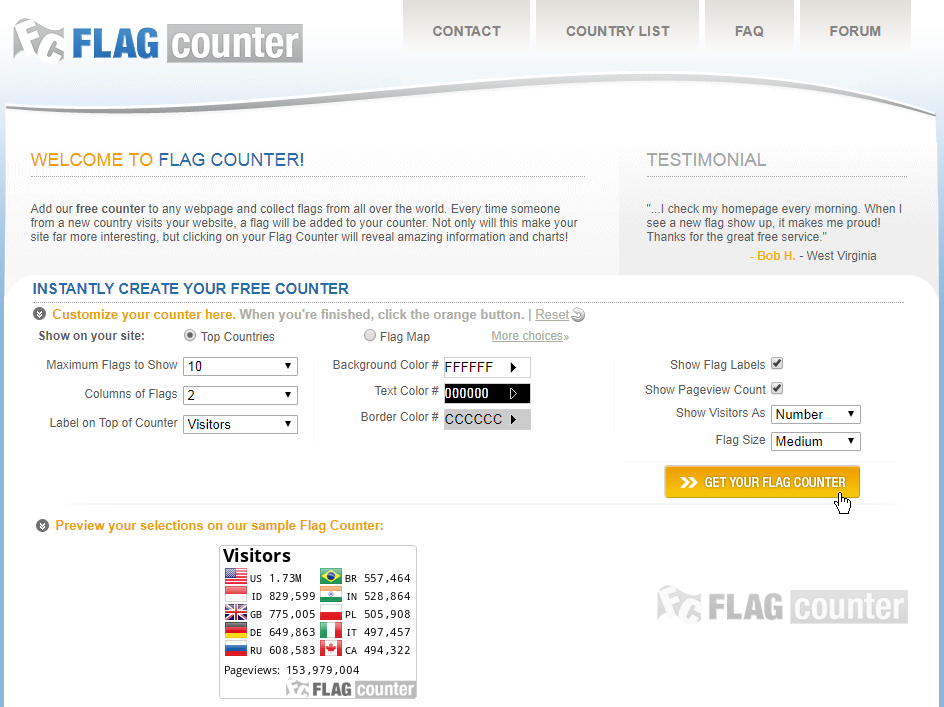Click the Indonesia flag in the preview

[235, 594]
